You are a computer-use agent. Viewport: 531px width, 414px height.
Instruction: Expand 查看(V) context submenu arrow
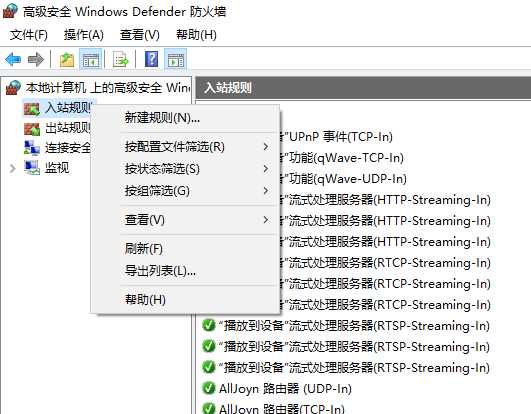[x=266, y=220]
